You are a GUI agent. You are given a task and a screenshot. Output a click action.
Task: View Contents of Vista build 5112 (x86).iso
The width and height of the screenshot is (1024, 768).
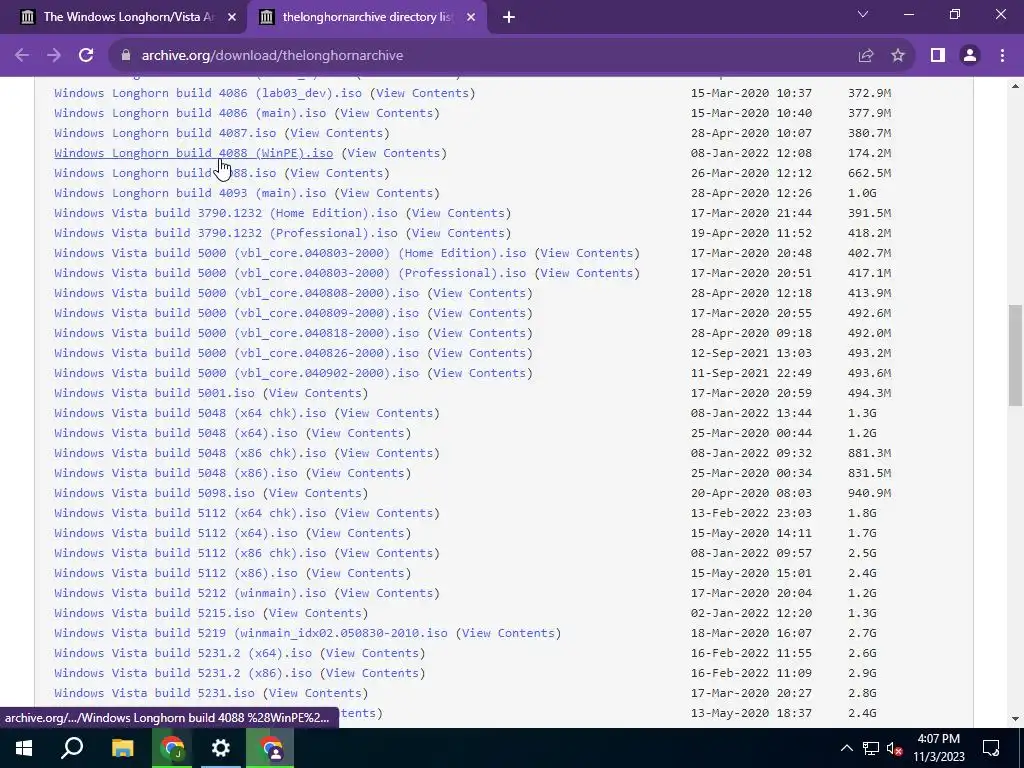click(358, 573)
